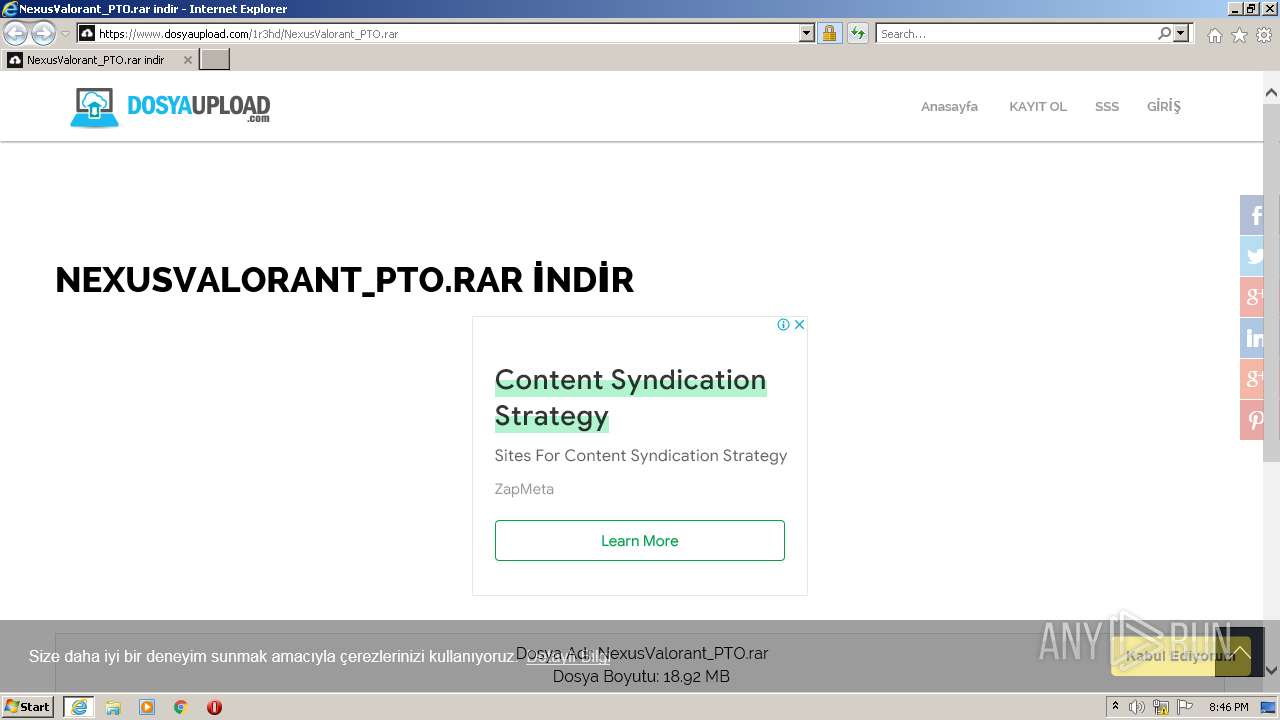This screenshot has width=1280, height=720.
Task: Open the red Opera taskbar icon
Action: (x=214, y=707)
